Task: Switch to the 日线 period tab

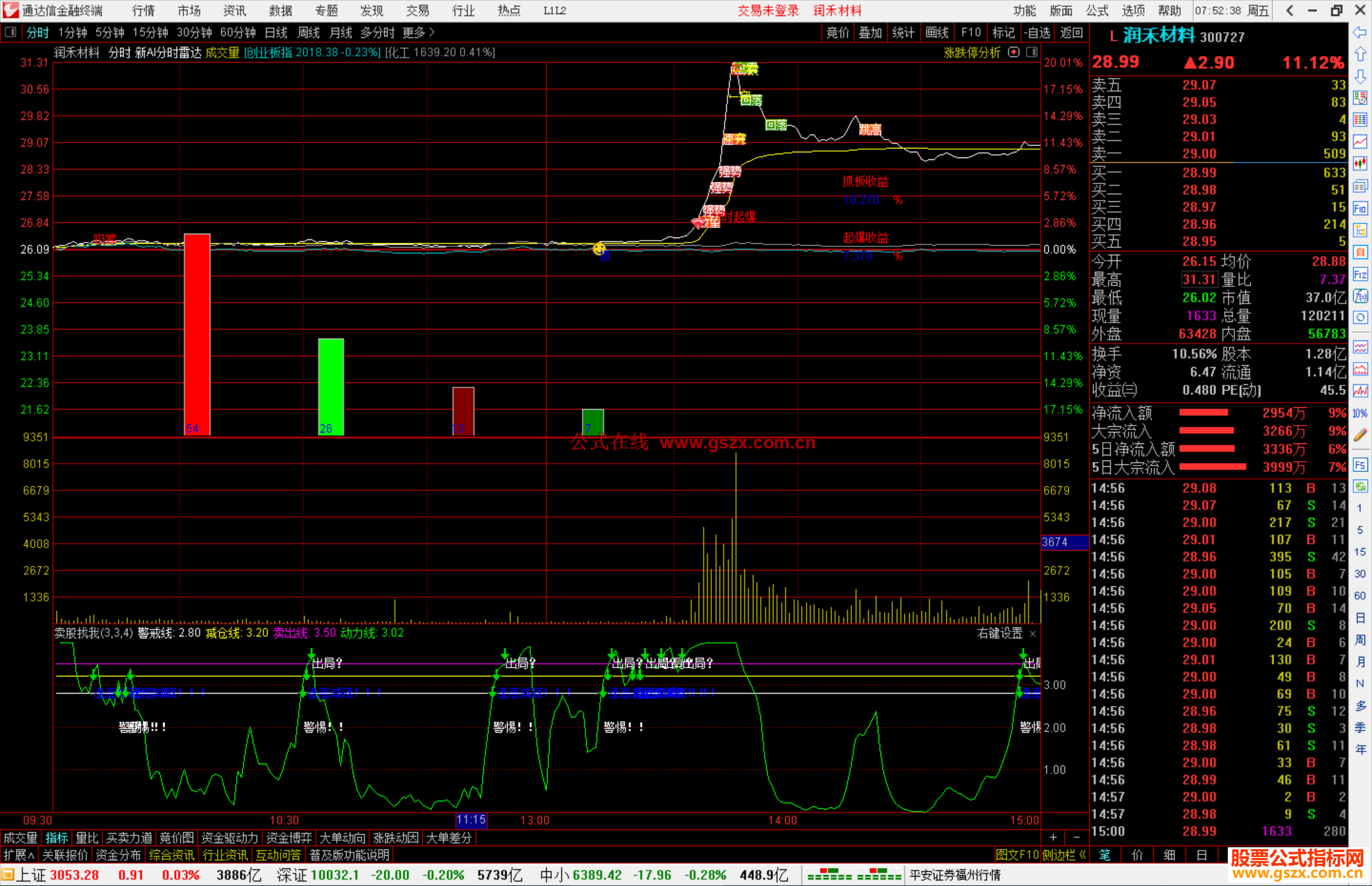Action: pos(276,32)
